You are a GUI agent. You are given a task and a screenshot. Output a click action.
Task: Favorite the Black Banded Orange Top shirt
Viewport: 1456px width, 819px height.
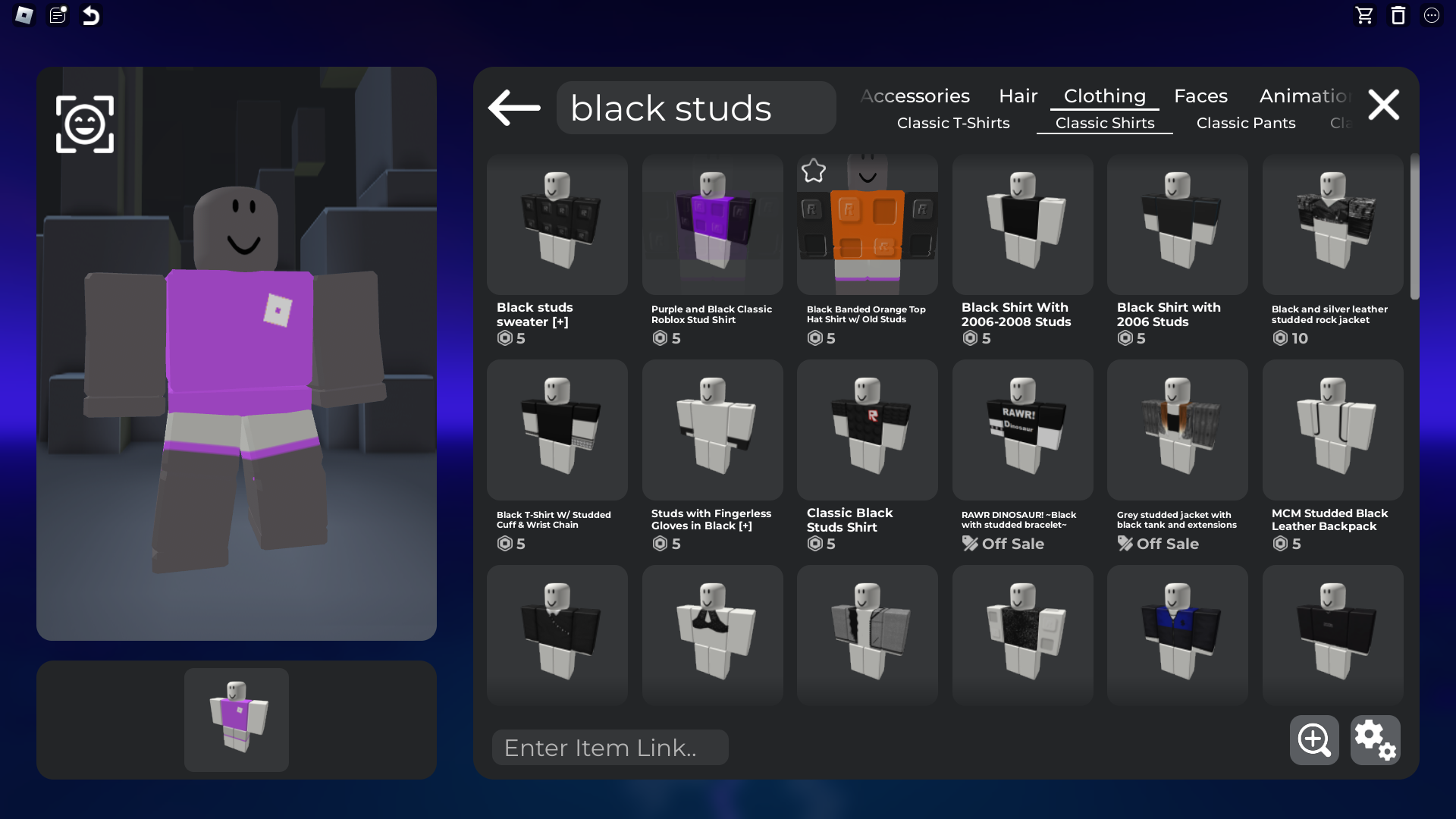tap(814, 171)
